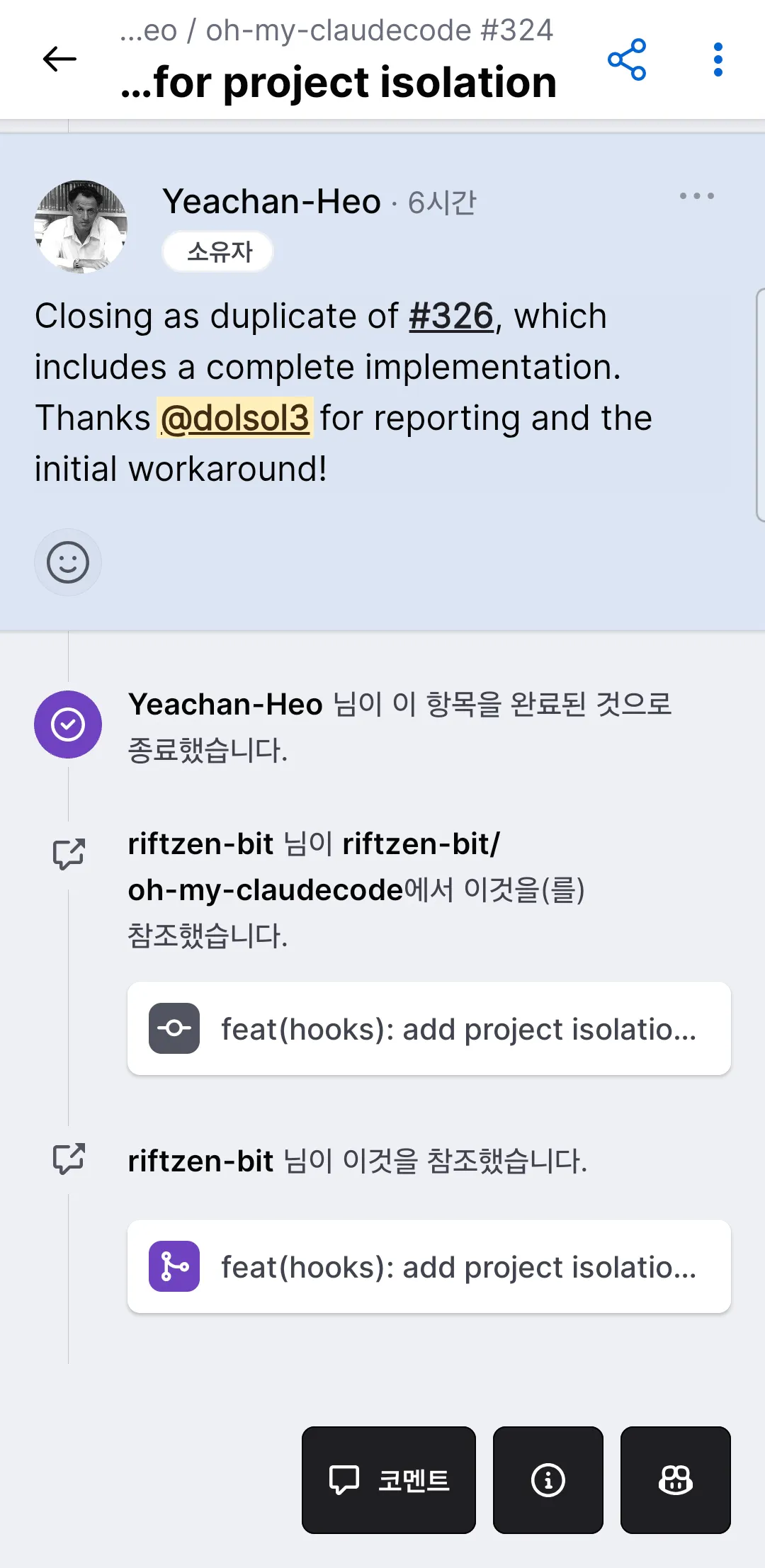765x1568 pixels.
Task: Tap the issue title in header
Action: (x=339, y=82)
